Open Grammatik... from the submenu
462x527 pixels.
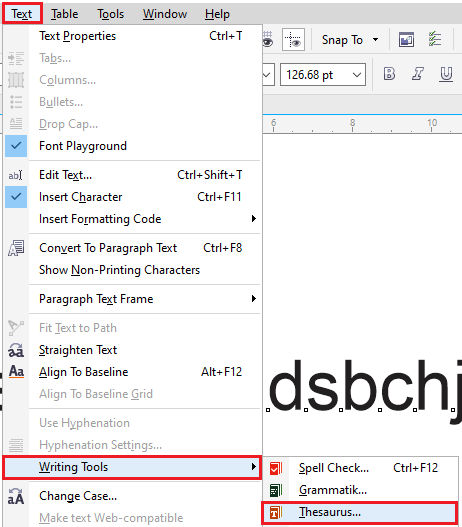point(360,490)
